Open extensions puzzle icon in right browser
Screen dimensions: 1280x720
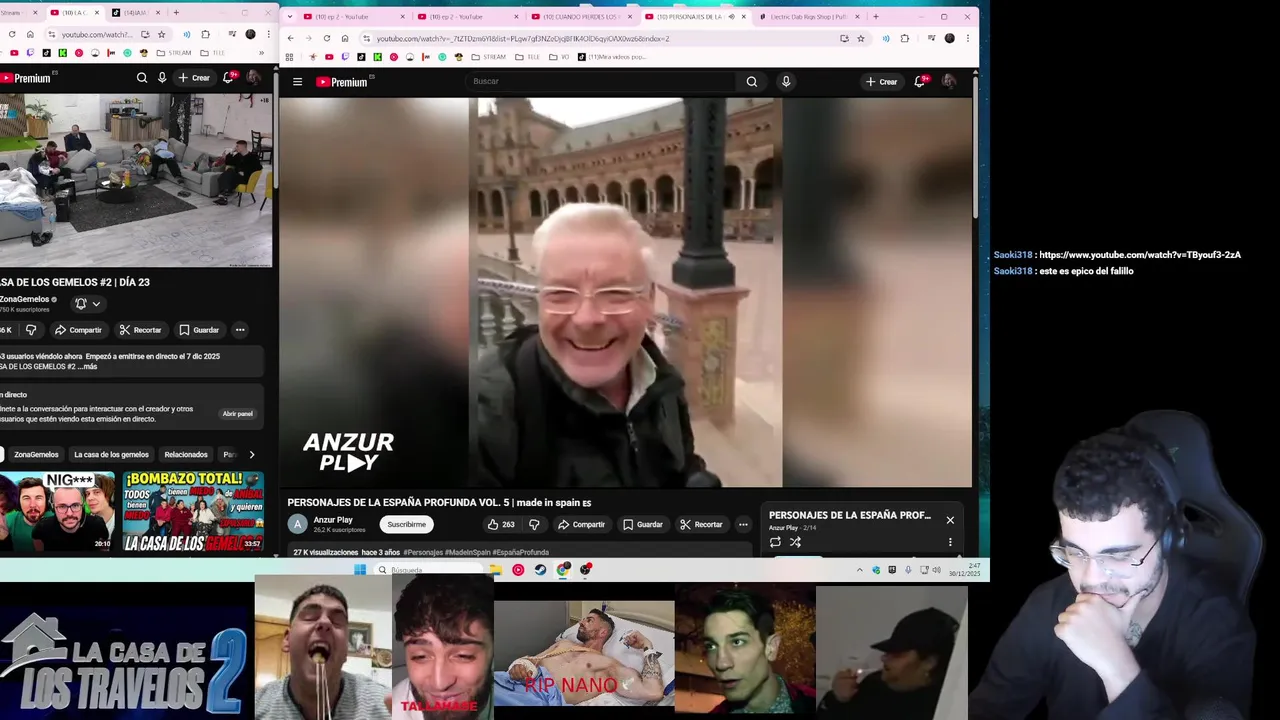pyautogui.click(x=905, y=38)
